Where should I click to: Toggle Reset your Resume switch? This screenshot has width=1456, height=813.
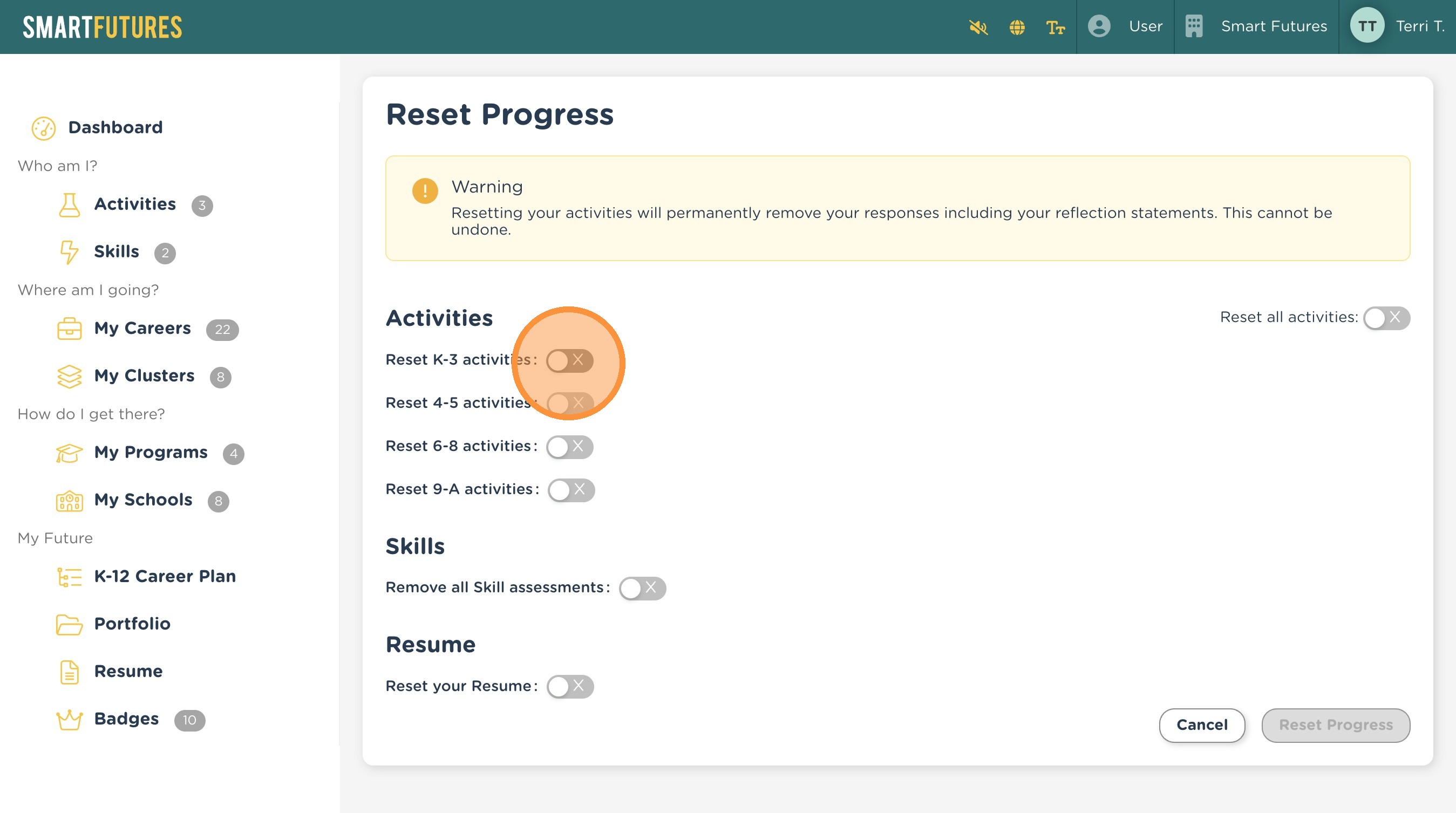[x=570, y=686]
